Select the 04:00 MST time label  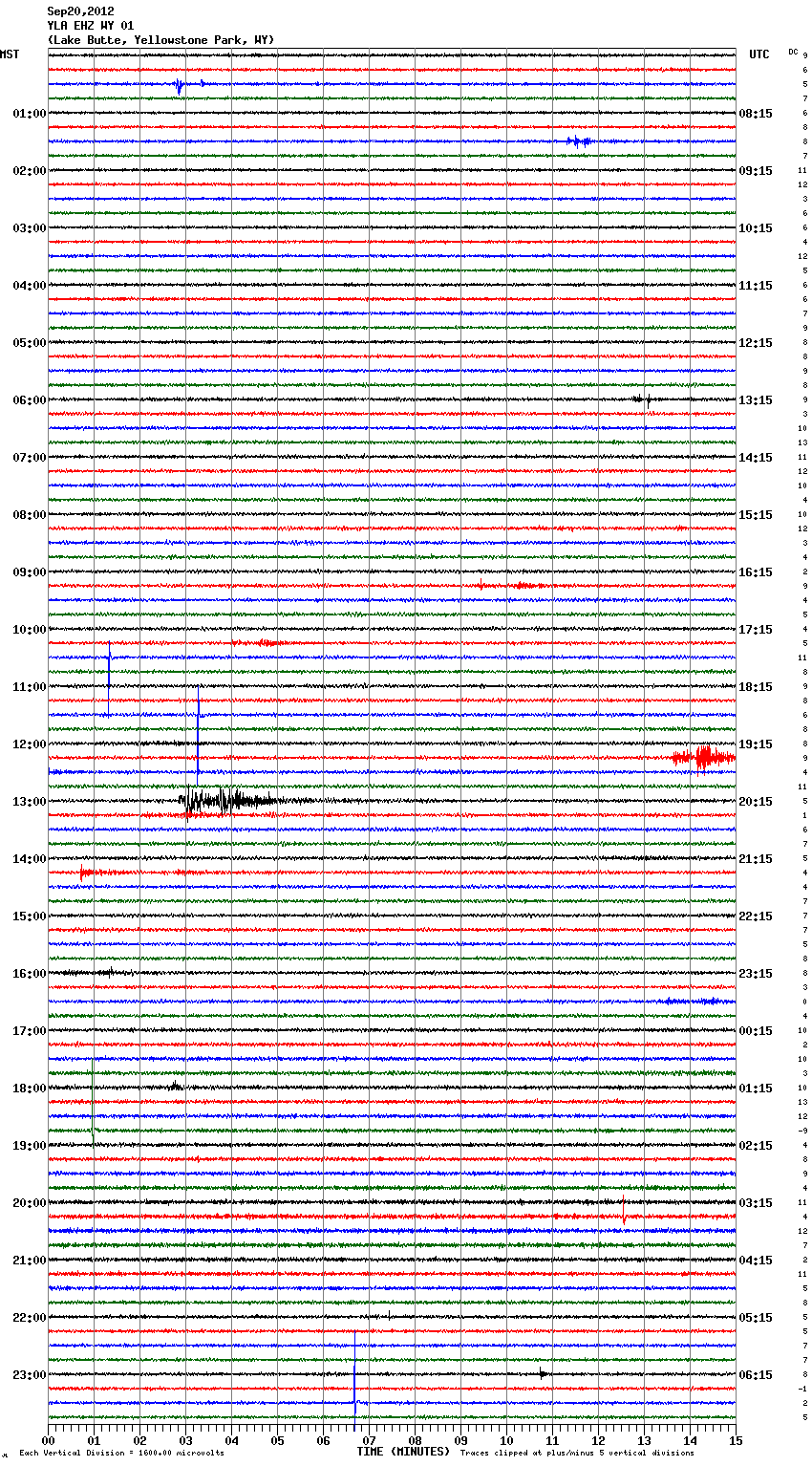pyautogui.click(x=30, y=286)
